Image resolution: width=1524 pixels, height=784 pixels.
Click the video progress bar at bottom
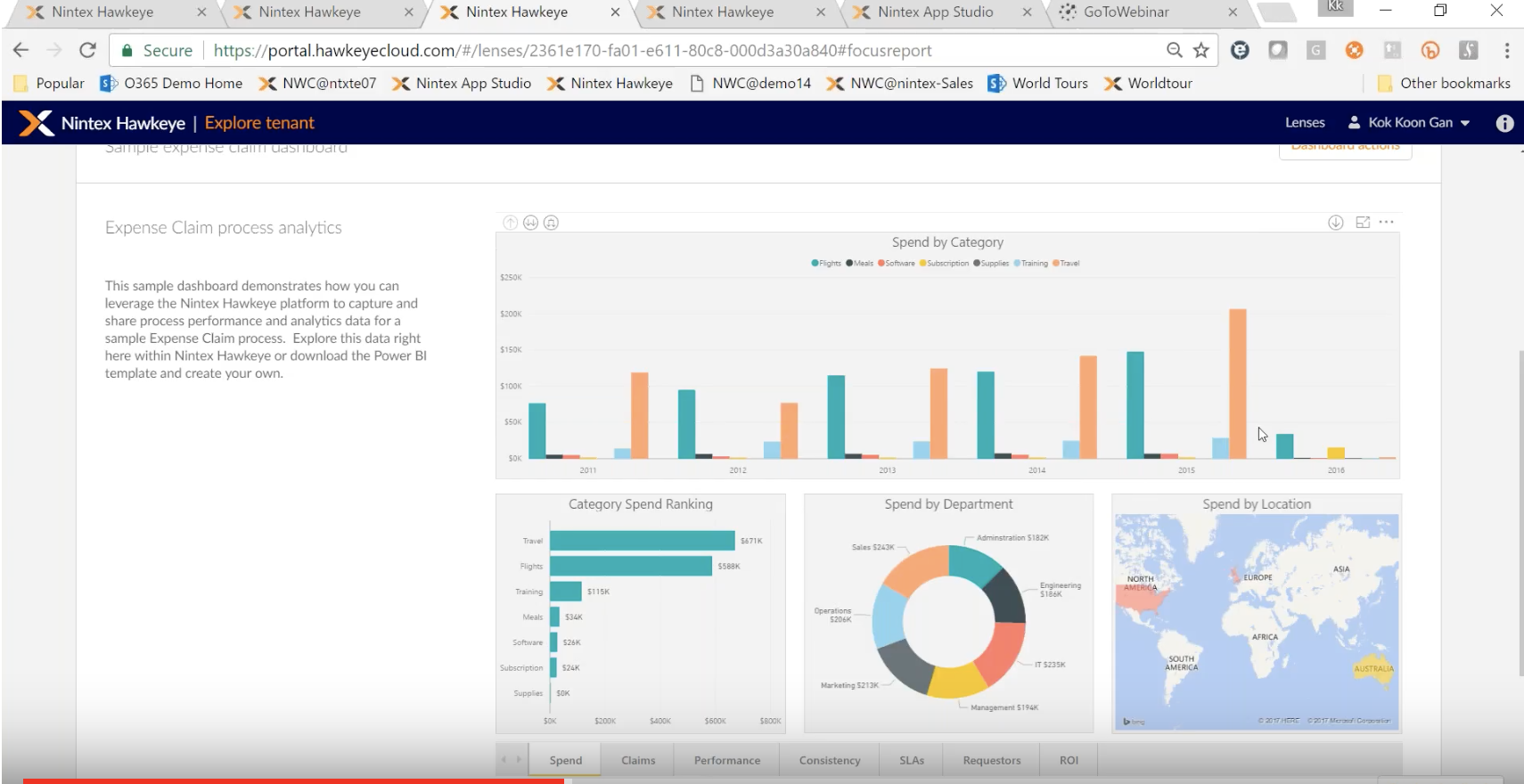pos(762,780)
